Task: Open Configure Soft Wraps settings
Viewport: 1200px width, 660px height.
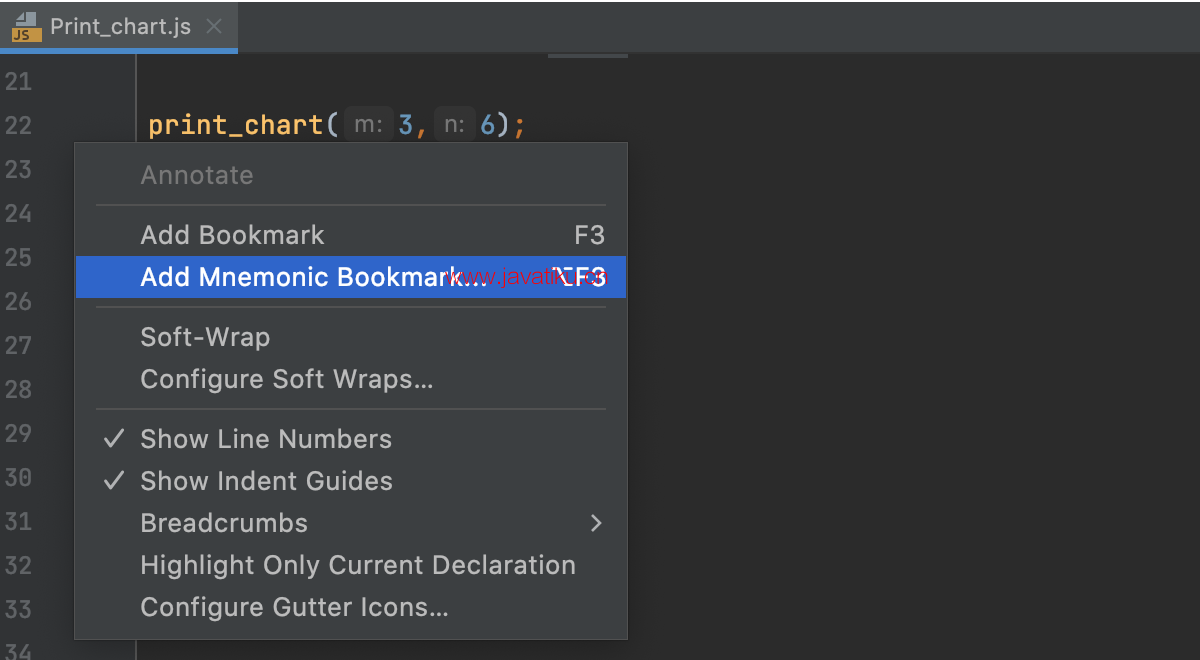Action: pyautogui.click(x=351, y=379)
